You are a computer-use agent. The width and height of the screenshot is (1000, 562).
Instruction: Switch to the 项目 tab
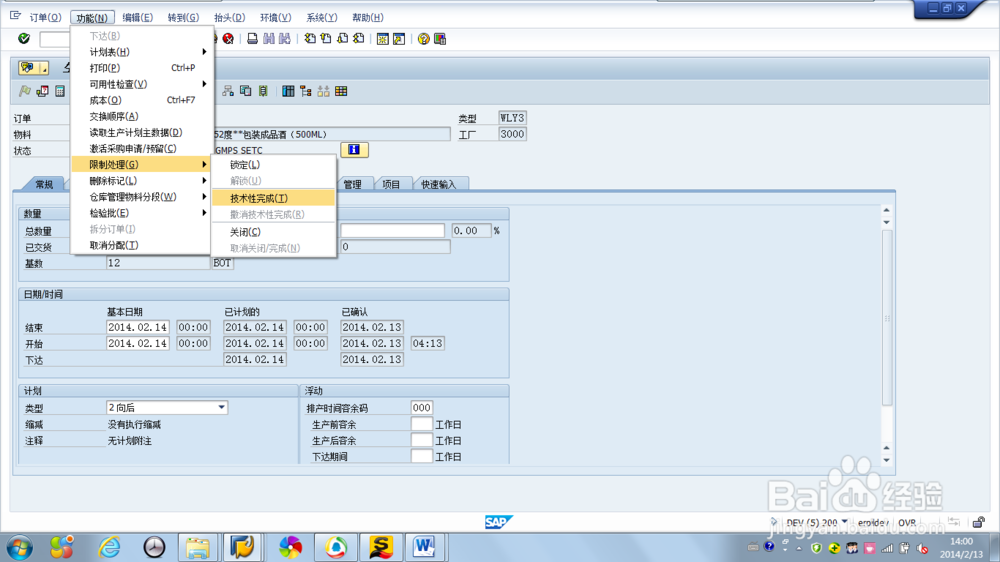click(x=391, y=184)
